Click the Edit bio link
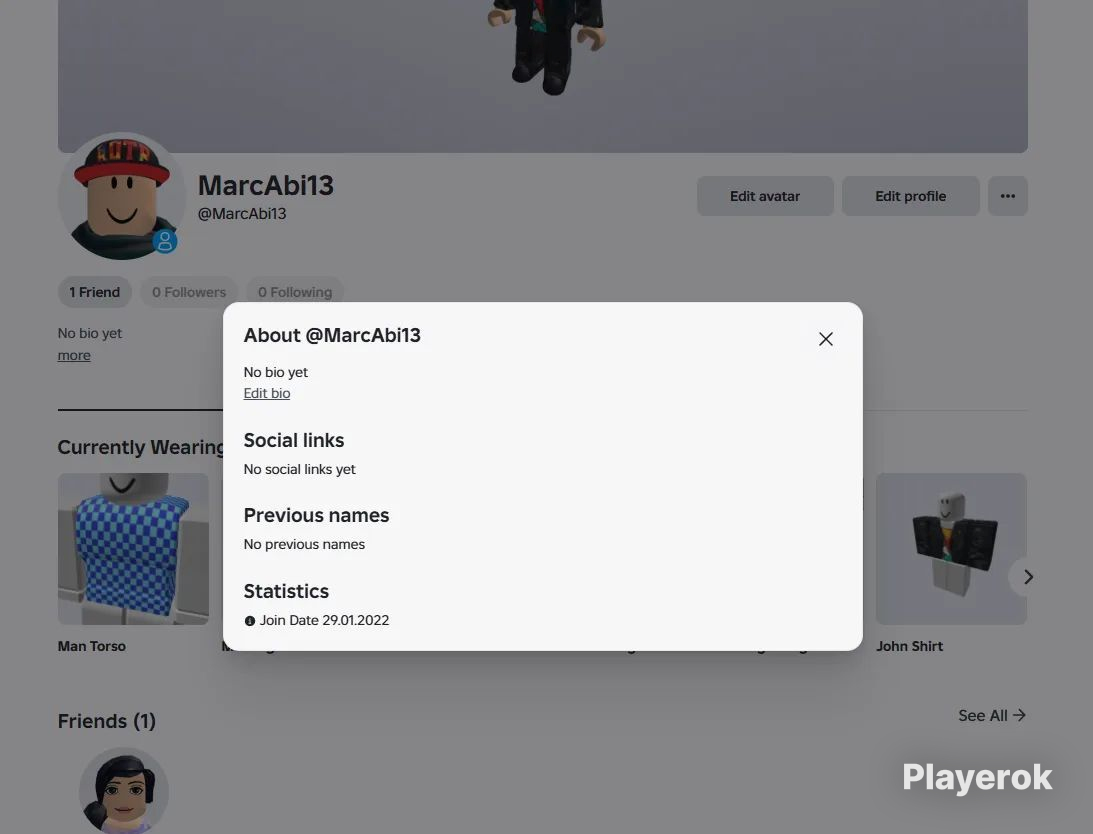 pos(266,393)
